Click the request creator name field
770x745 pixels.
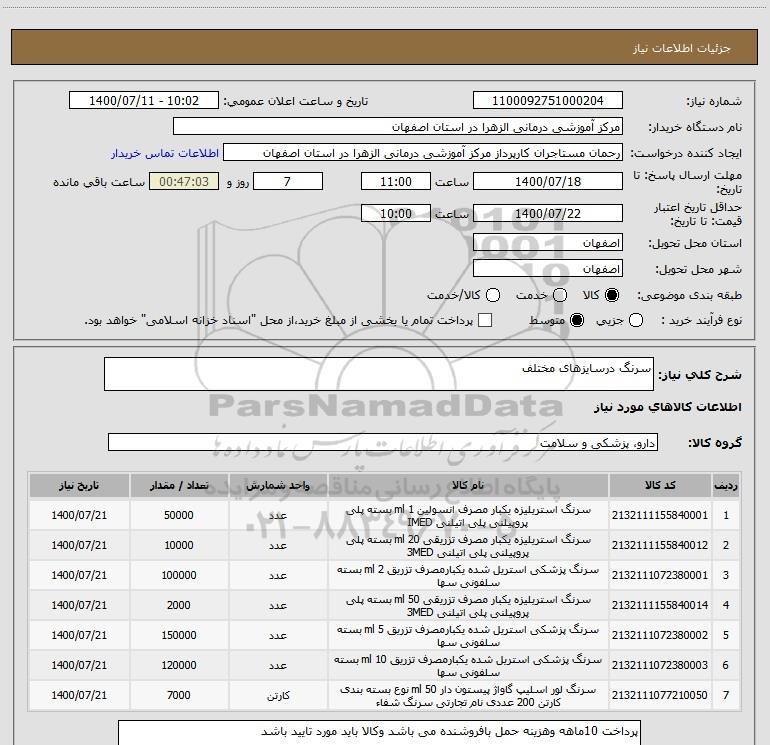click(x=423, y=153)
